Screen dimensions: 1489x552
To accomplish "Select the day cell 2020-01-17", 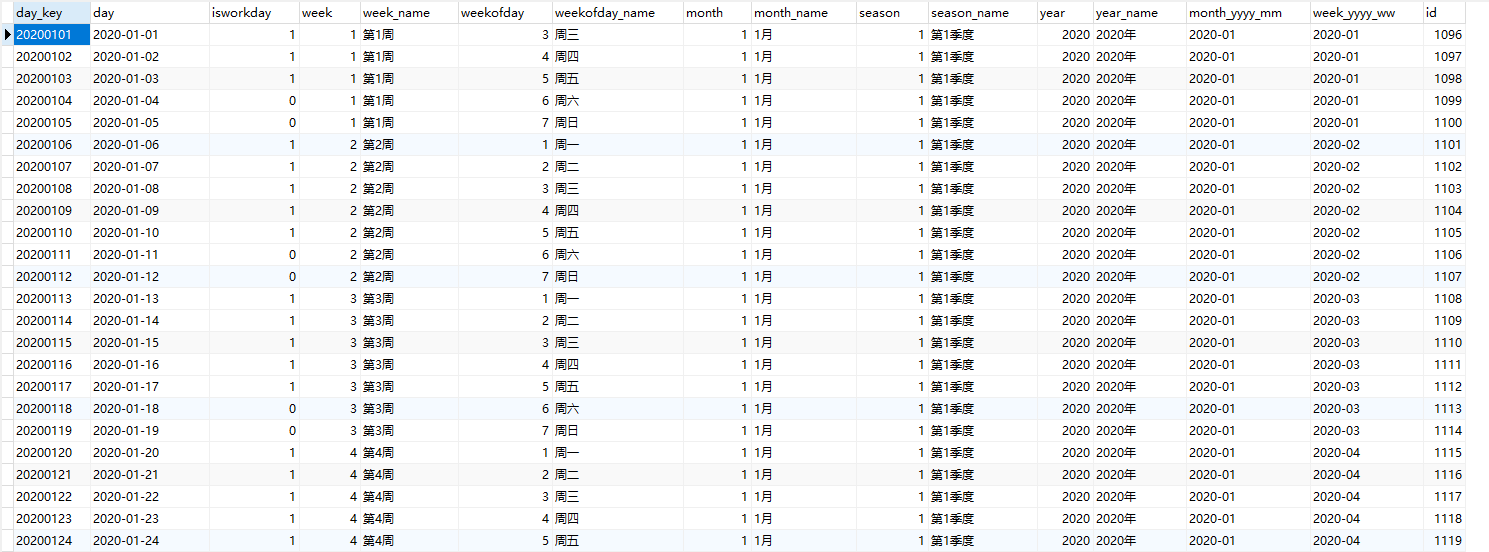I will point(150,387).
